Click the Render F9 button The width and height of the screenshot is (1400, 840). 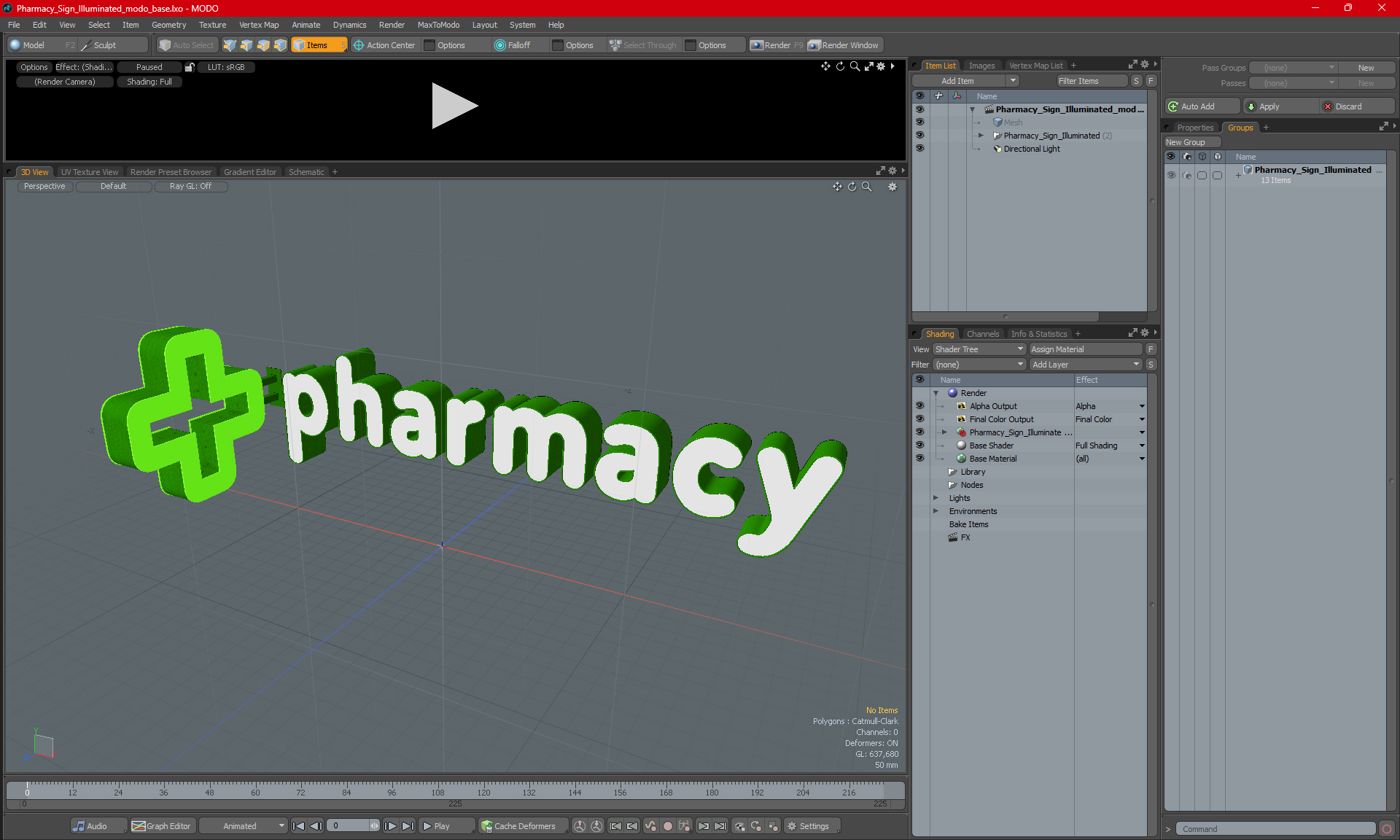[777, 45]
